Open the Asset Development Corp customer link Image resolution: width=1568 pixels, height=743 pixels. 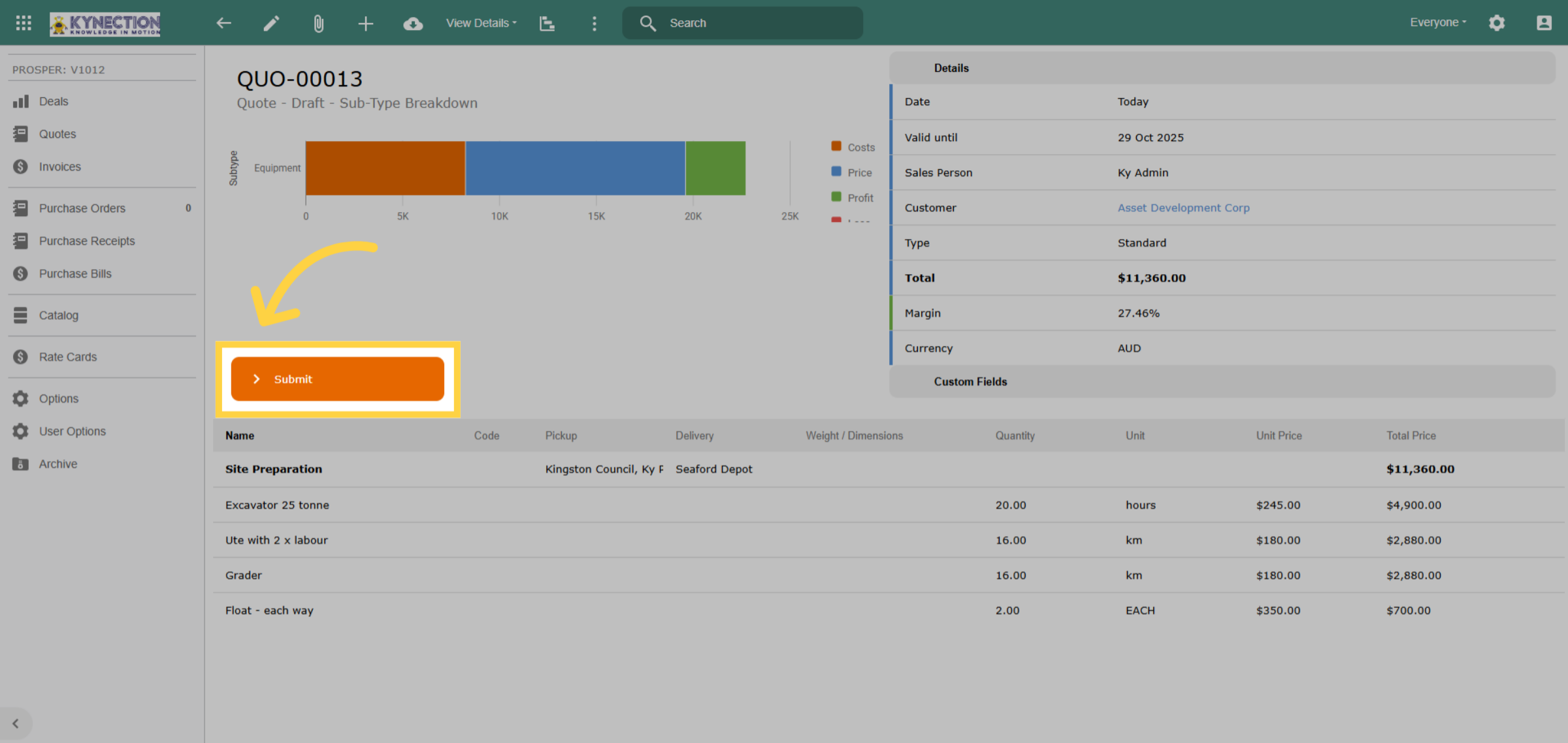click(x=1183, y=208)
